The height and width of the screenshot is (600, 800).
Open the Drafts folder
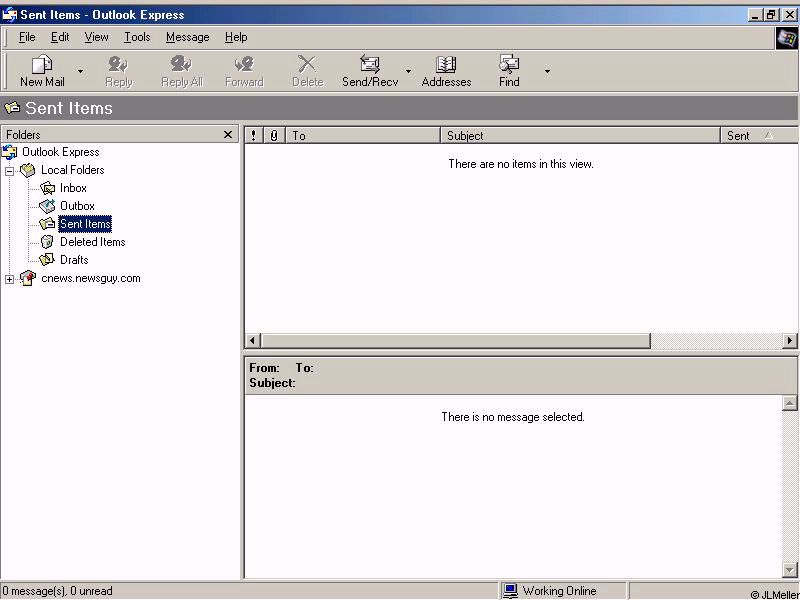click(74, 260)
